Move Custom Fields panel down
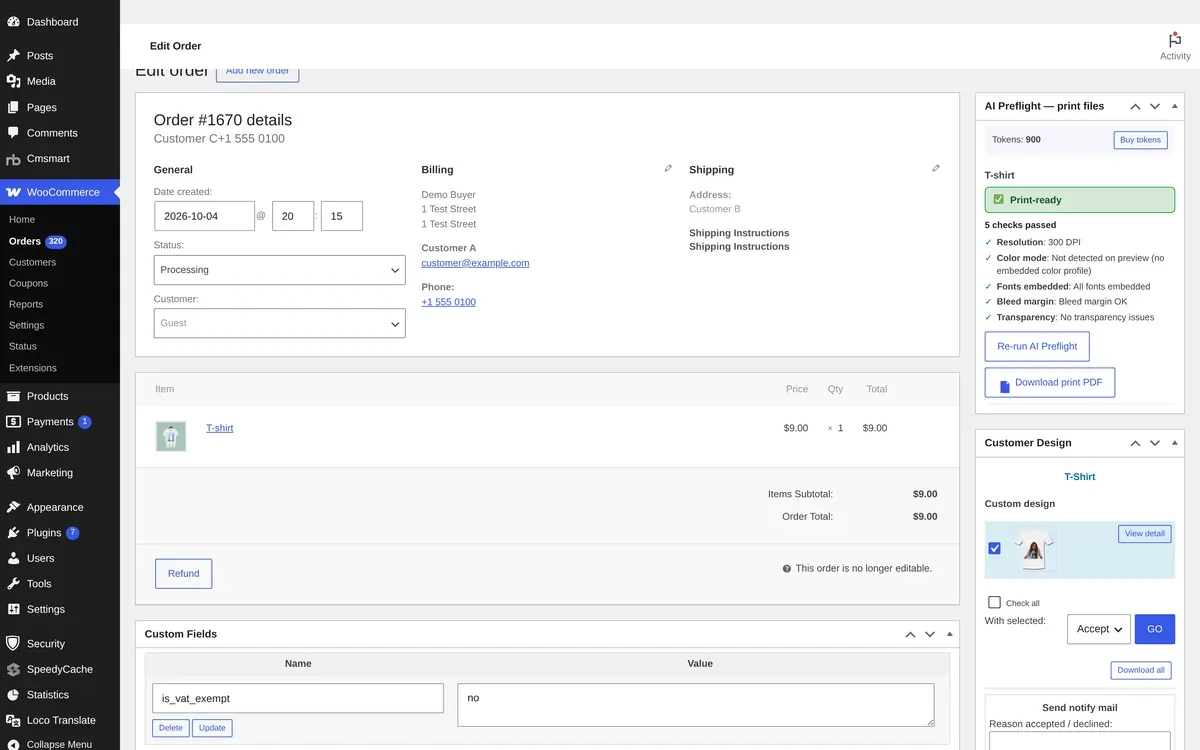The image size is (1200, 750). (930, 634)
